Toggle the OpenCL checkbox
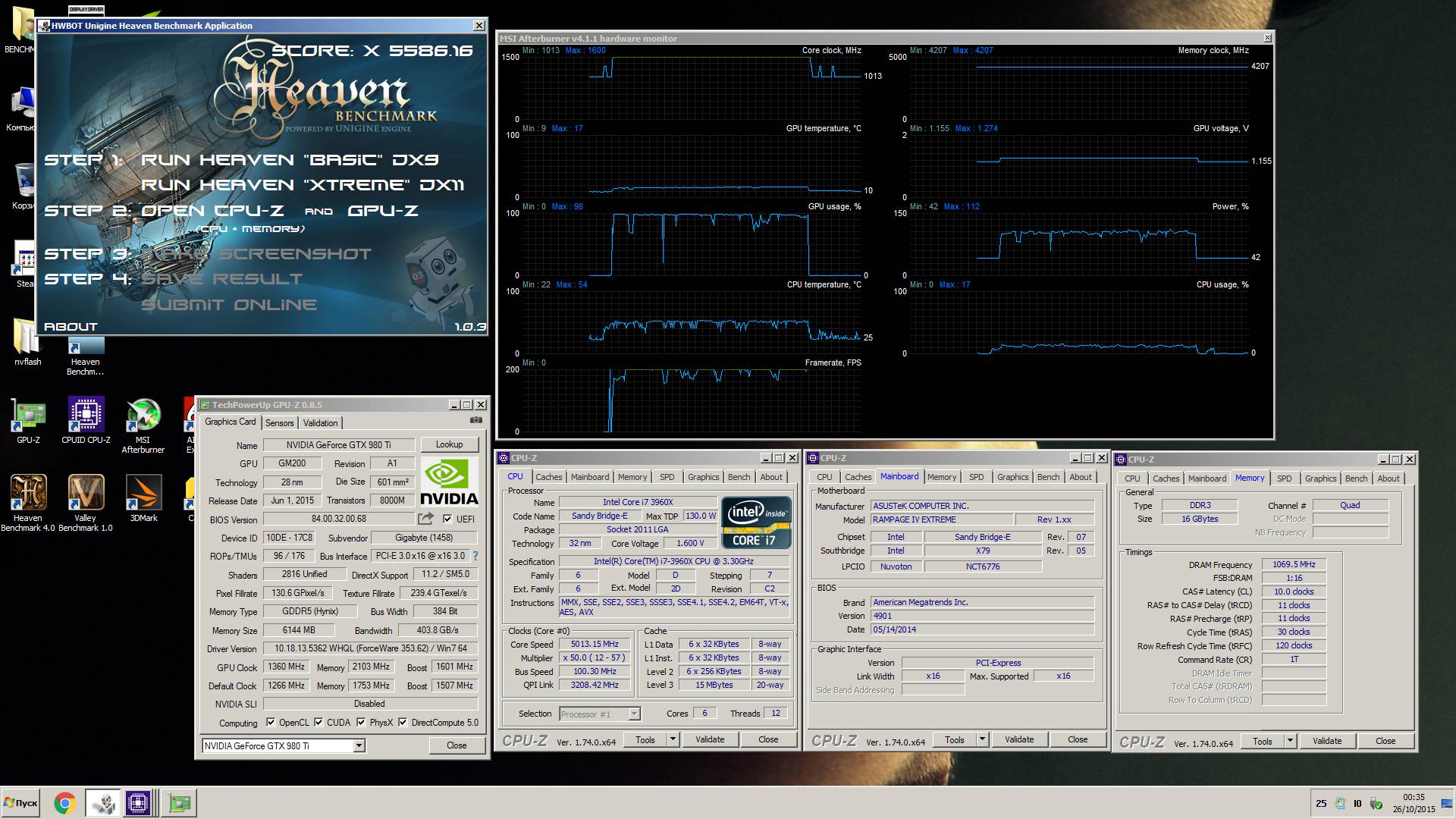The image size is (1456, 819). pyautogui.click(x=271, y=723)
